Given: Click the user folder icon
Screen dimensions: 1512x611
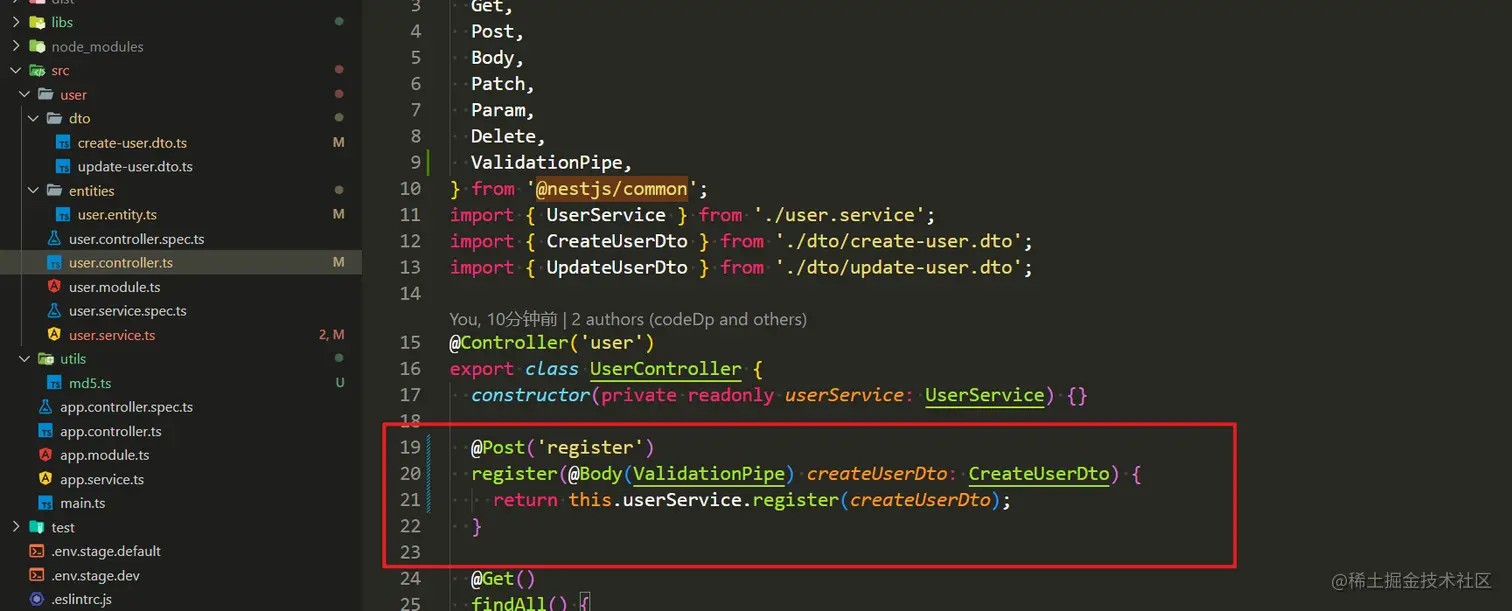Looking at the screenshot, I should point(46,94).
